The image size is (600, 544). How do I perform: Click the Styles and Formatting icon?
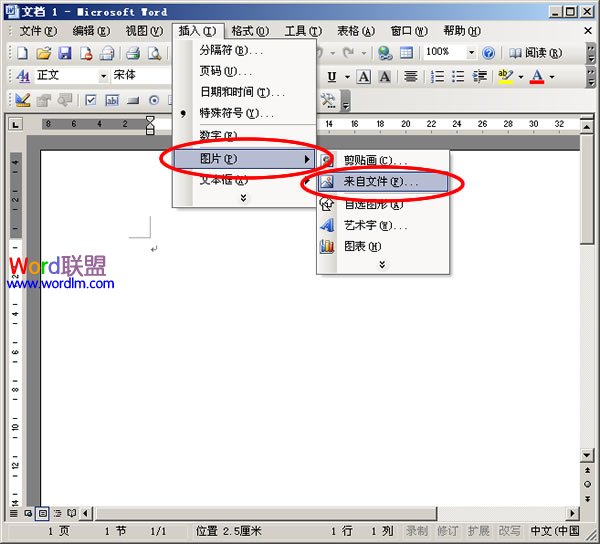point(23,77)
